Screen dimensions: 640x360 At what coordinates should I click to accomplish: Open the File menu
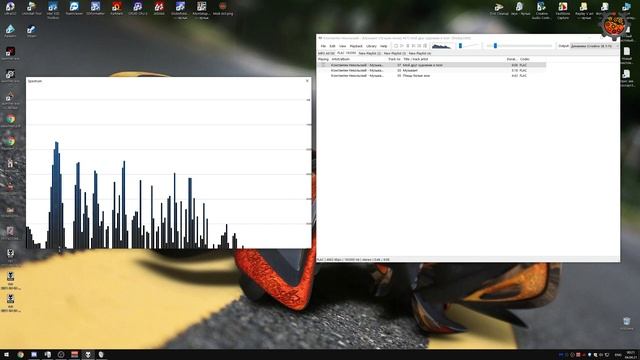click(x=323, y=46)
